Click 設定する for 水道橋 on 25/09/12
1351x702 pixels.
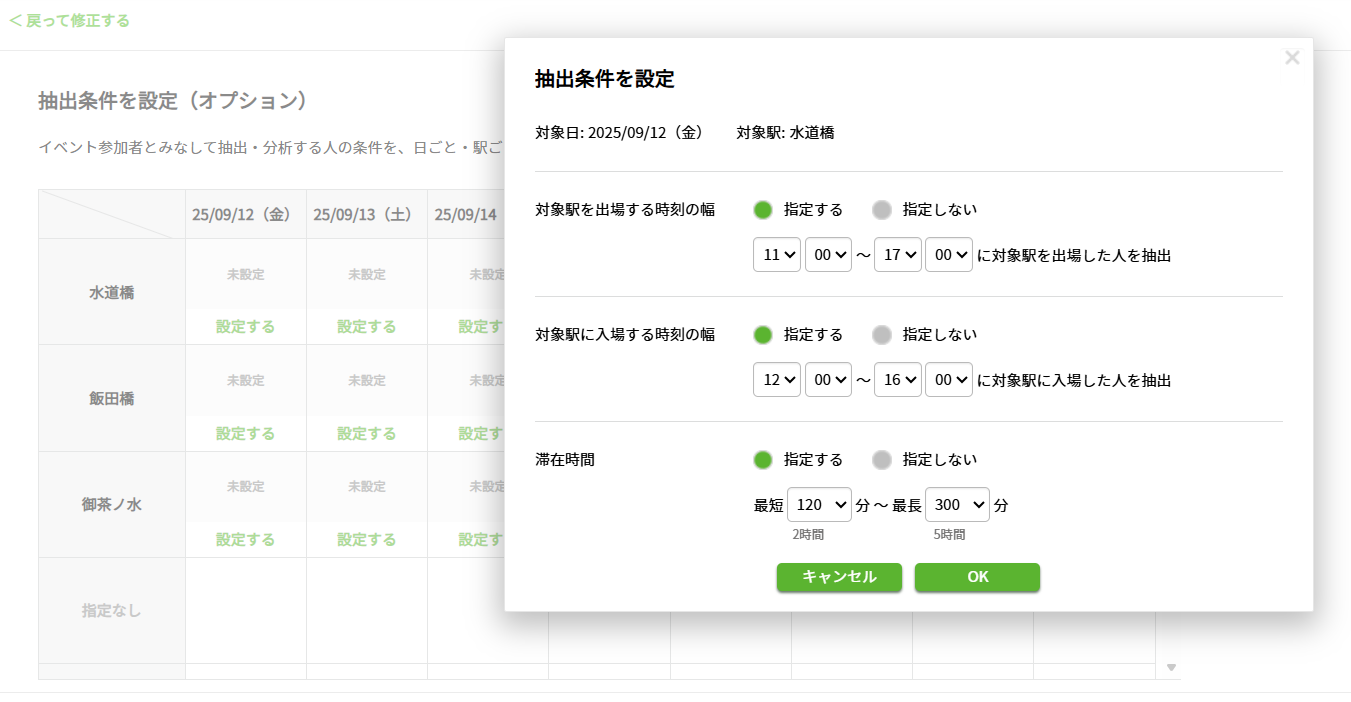pos(245,327)
